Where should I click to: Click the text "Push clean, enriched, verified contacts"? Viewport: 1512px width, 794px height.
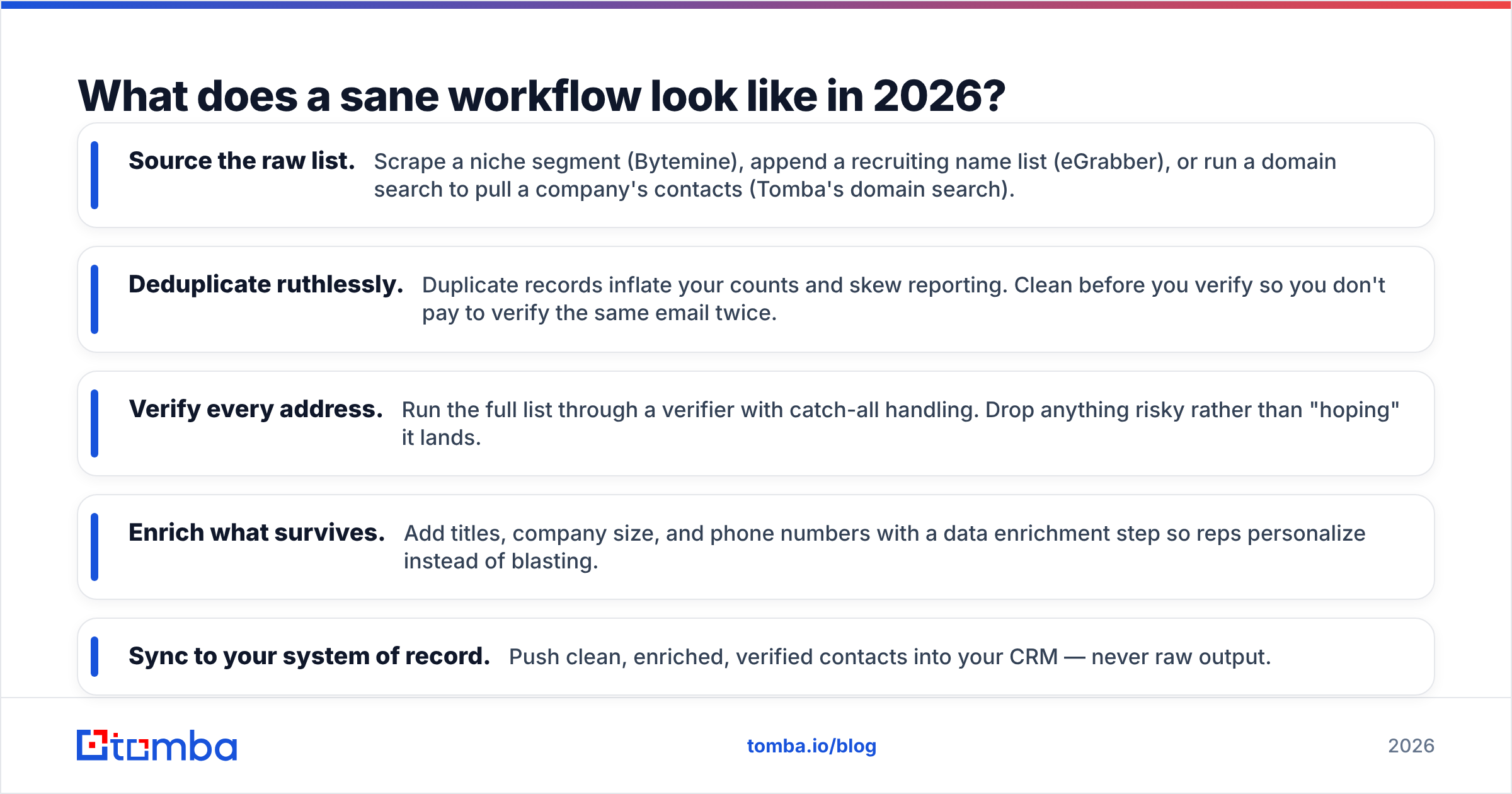[890, 657]
